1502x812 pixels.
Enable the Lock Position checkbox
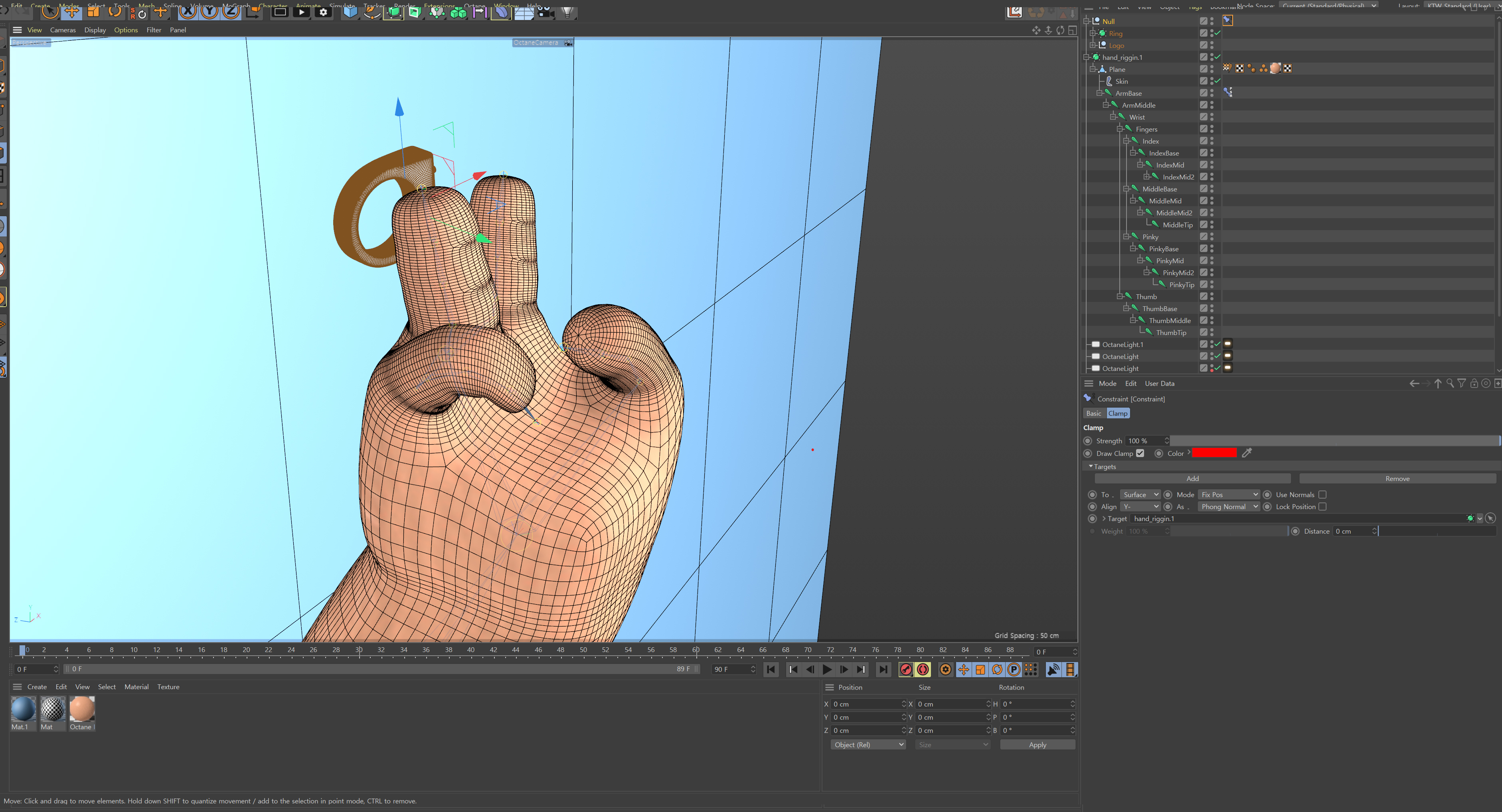[1322, 507]
